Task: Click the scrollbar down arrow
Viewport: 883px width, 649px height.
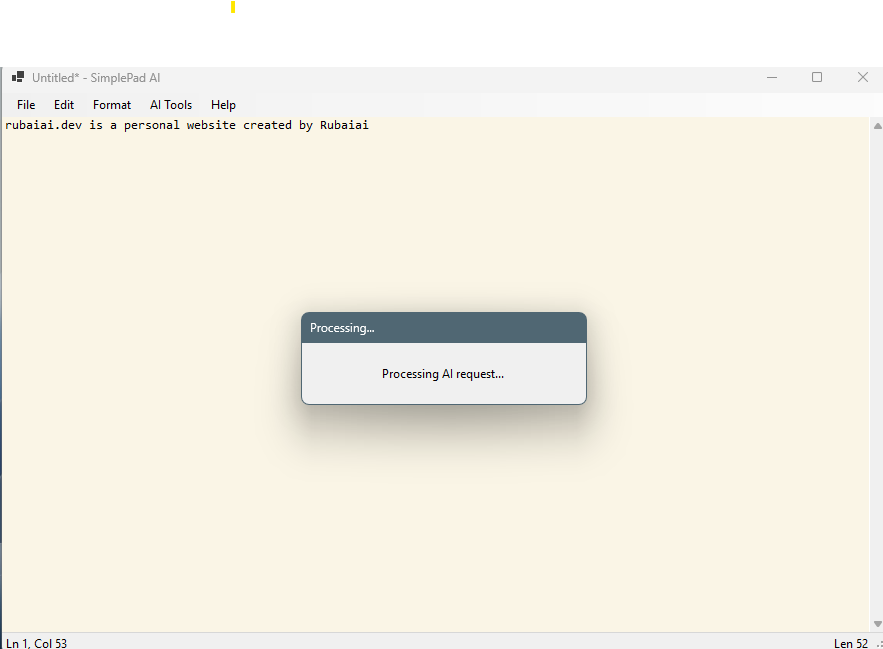Action: [877, 624]
